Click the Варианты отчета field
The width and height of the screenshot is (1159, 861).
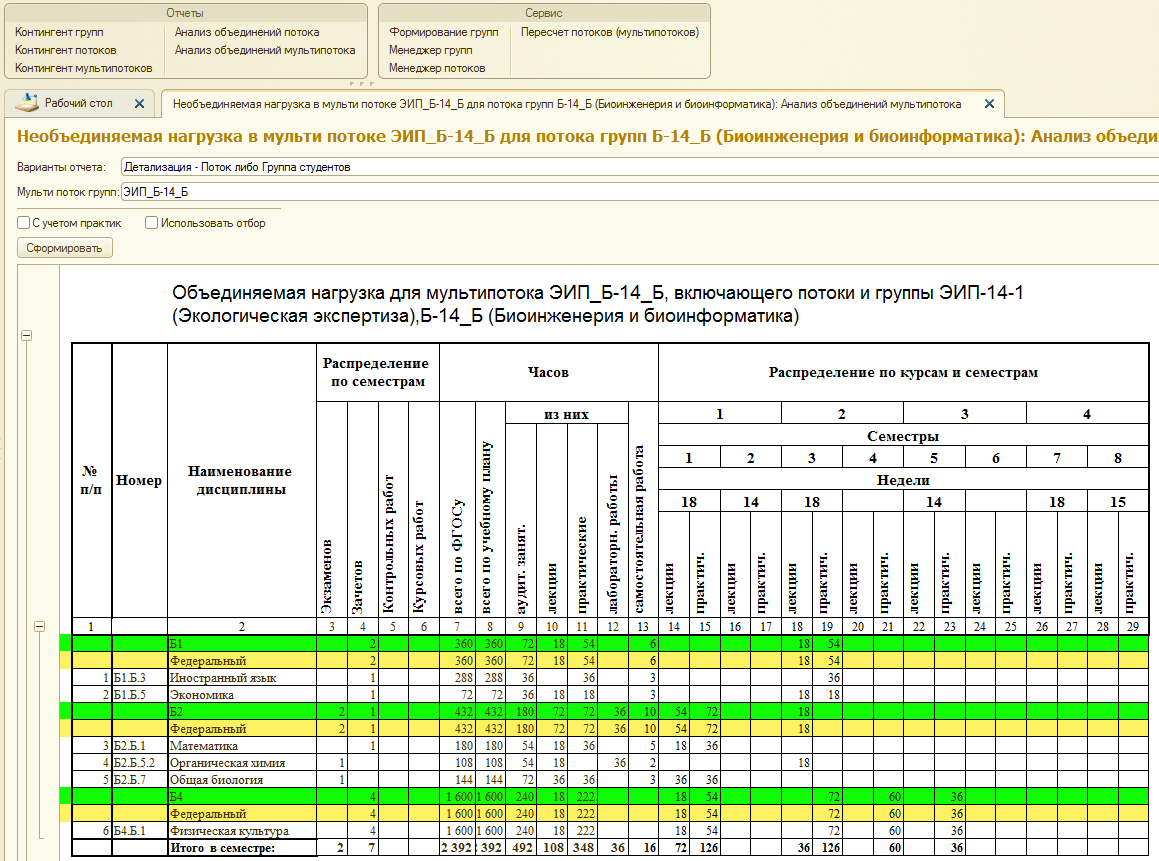click(x=640, y=167)
